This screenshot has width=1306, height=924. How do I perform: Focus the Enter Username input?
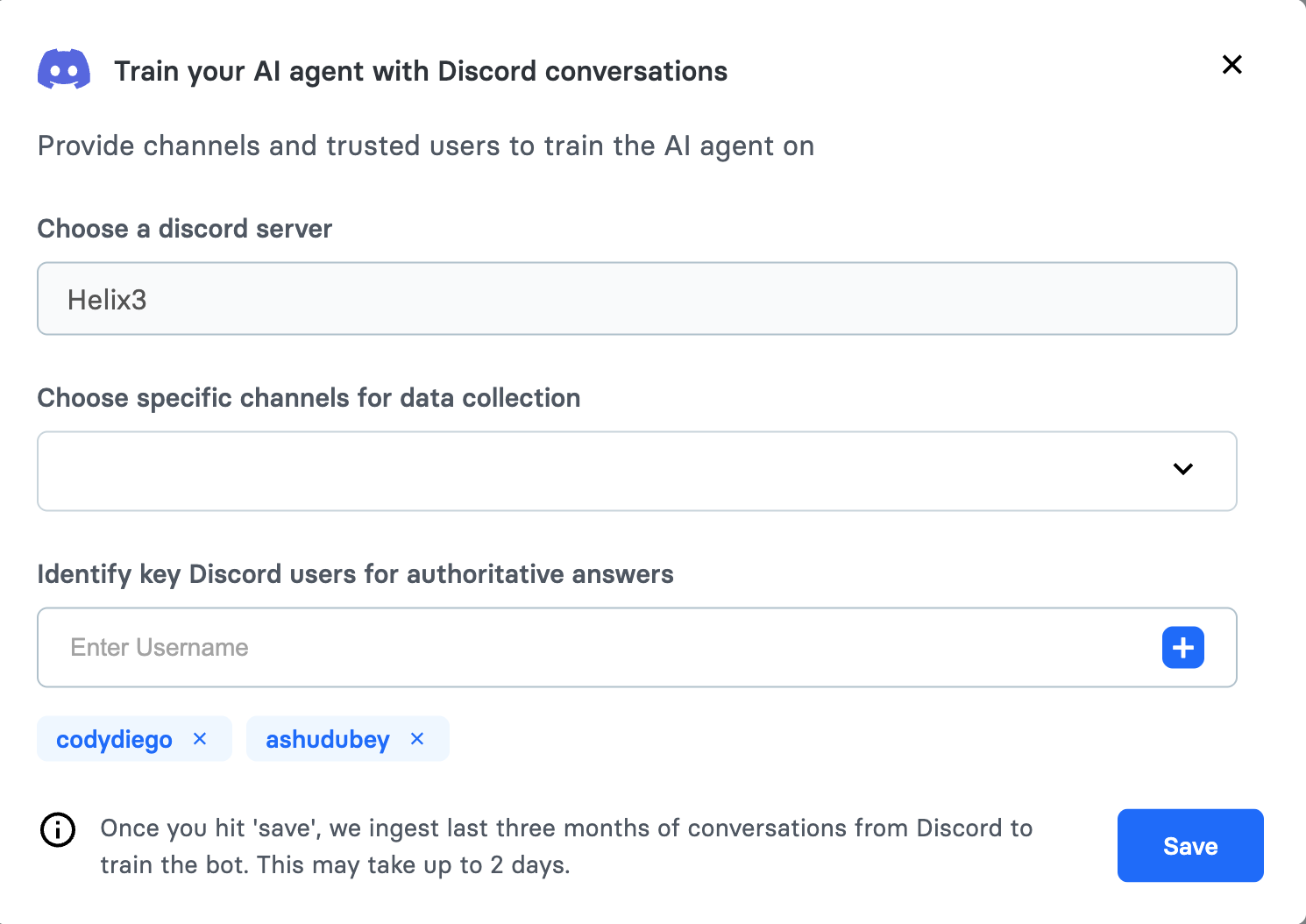596,648
